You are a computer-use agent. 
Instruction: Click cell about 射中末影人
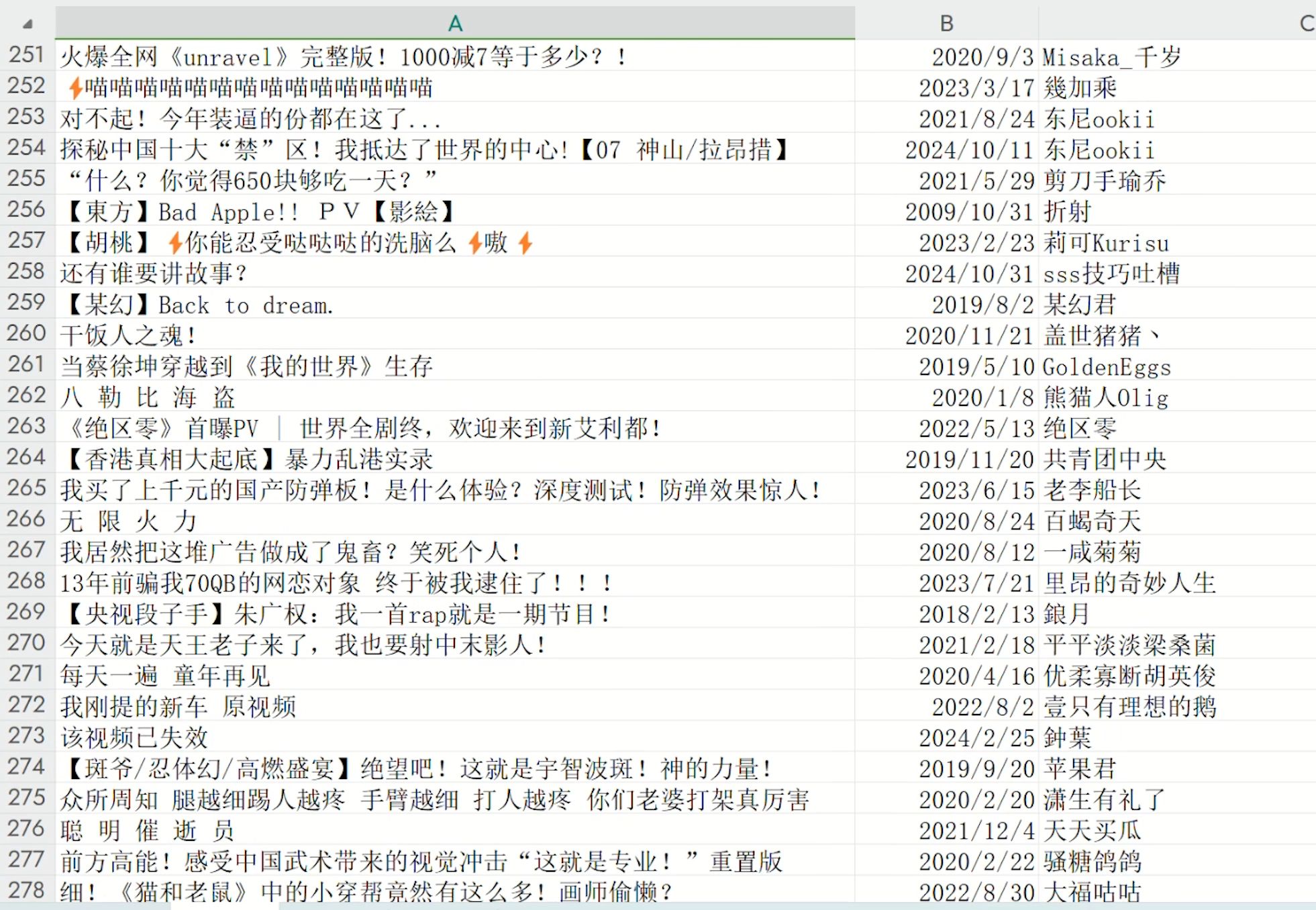click(455, 644)
